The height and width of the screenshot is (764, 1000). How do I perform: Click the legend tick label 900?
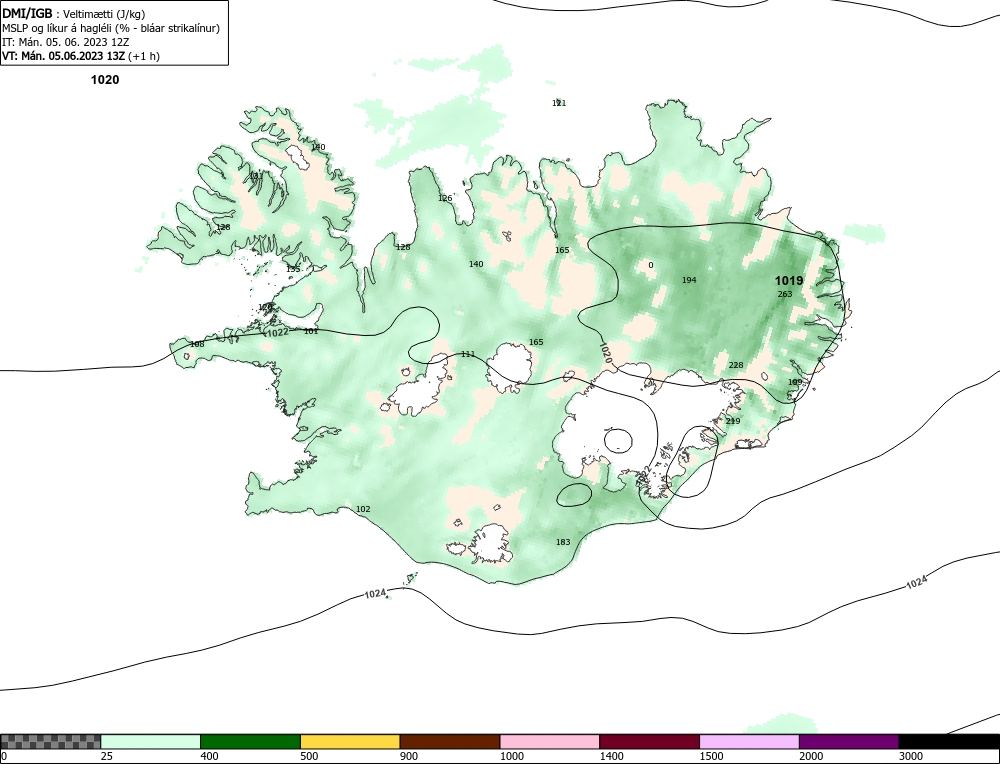409,756
